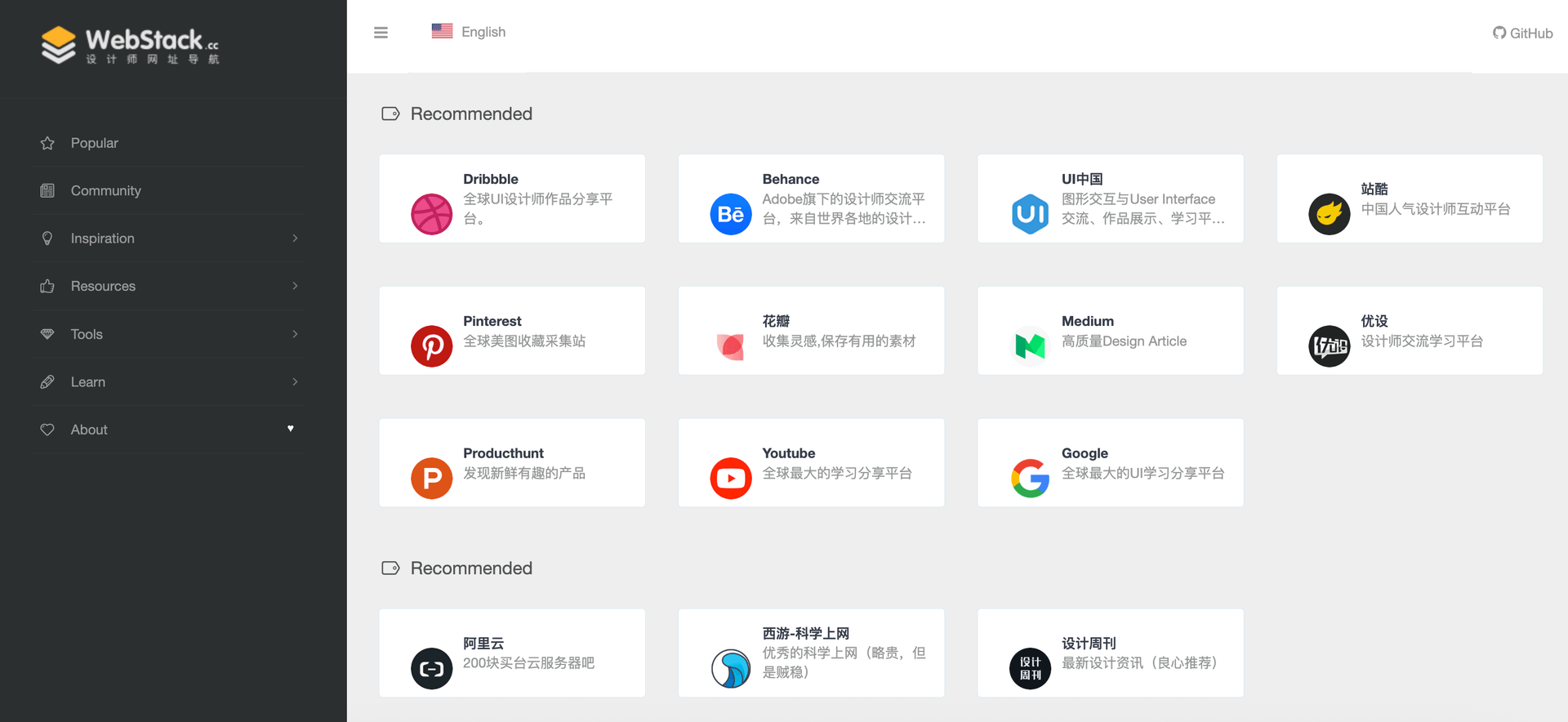Click the Pinterest red logo icon

(431, 346)
